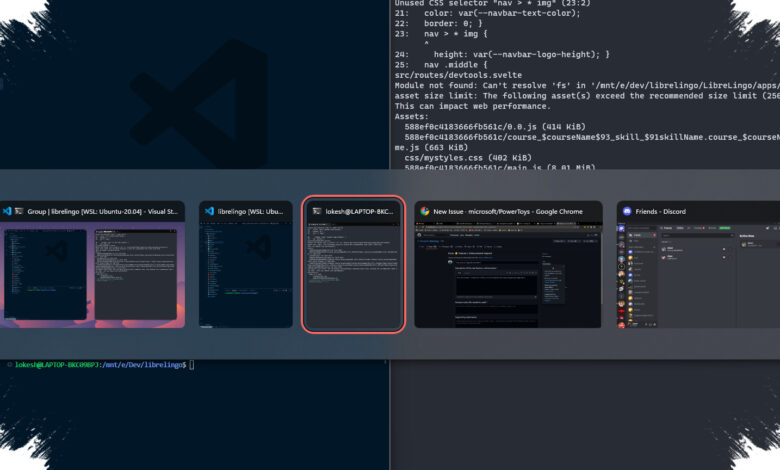Click the 'Module not found' error line
Screen dimensions: 780x470
587,86
